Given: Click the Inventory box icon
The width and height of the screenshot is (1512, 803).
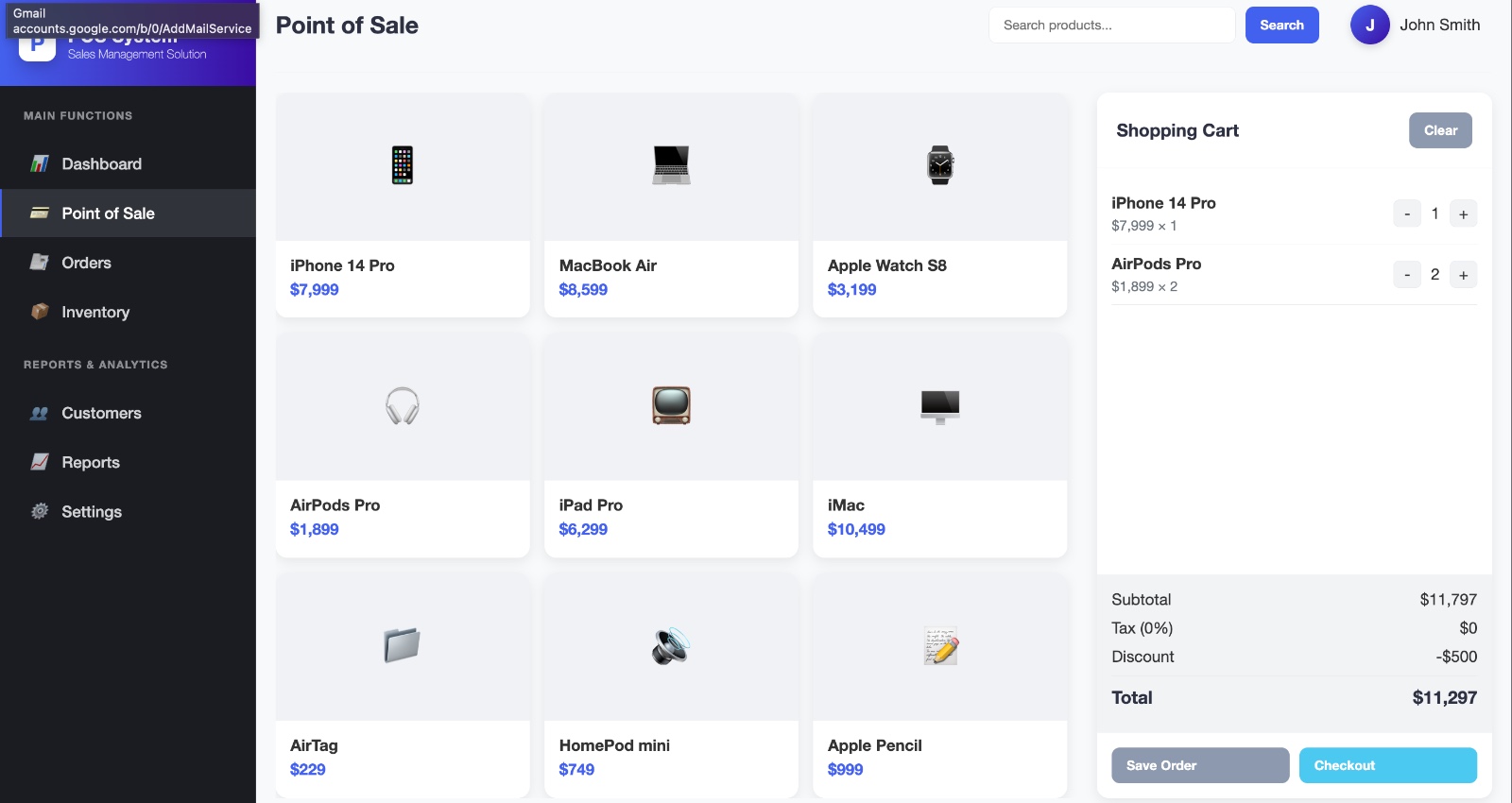Looking at the screenshot, I should [40, 312].
